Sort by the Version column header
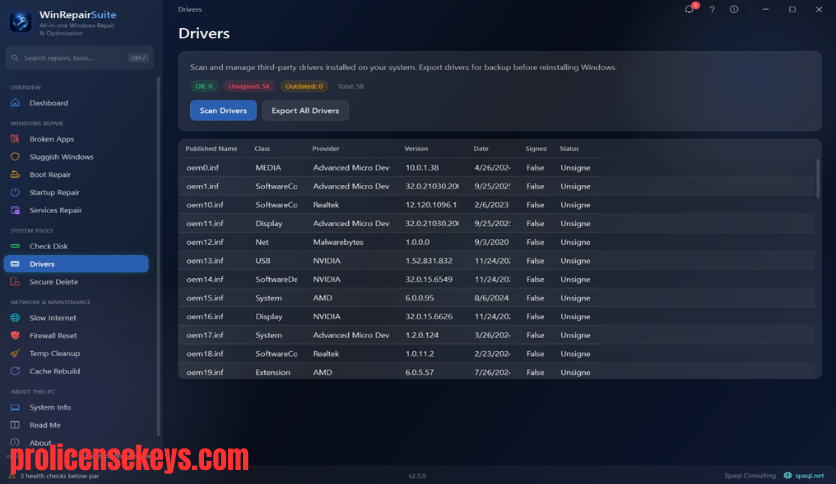 pos(416,149)
